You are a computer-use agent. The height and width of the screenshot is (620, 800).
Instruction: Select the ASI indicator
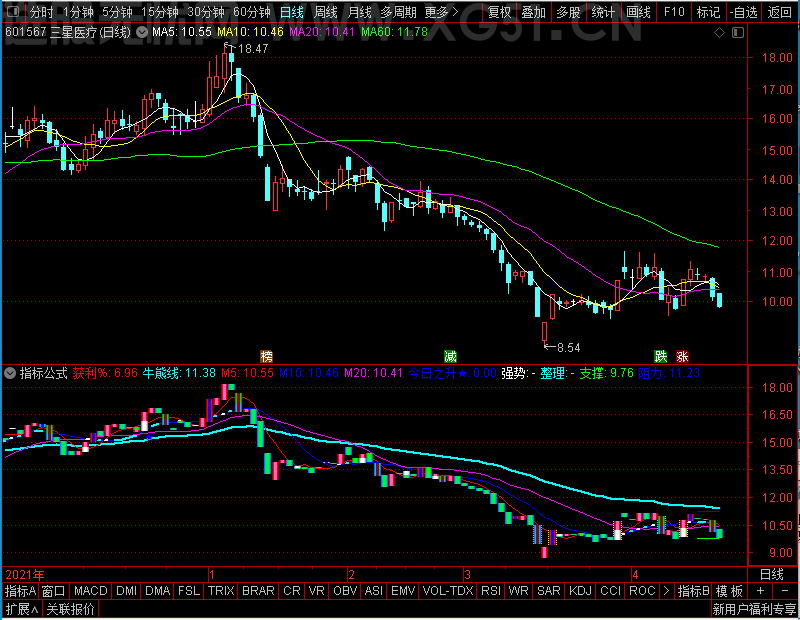[374, 590]
